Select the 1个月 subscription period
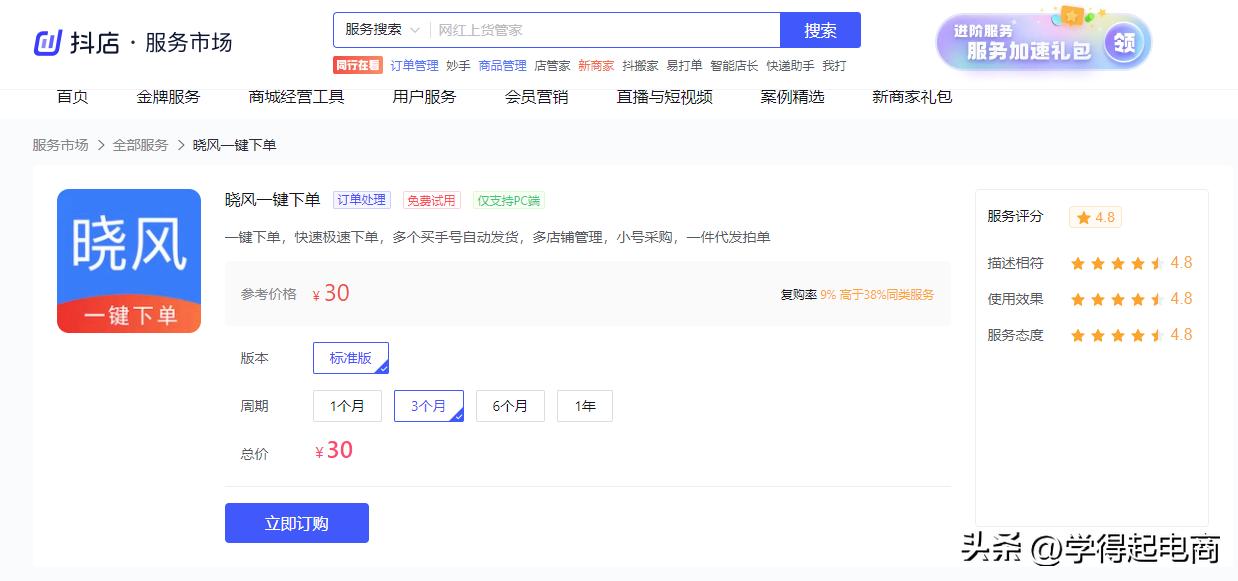1238x581 pixels. pos(347,405)
